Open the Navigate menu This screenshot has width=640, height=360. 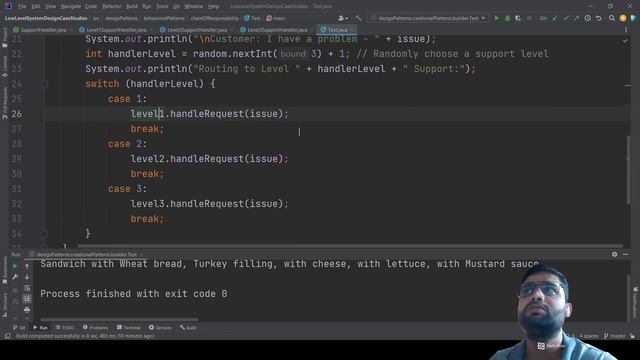point(71,7)
